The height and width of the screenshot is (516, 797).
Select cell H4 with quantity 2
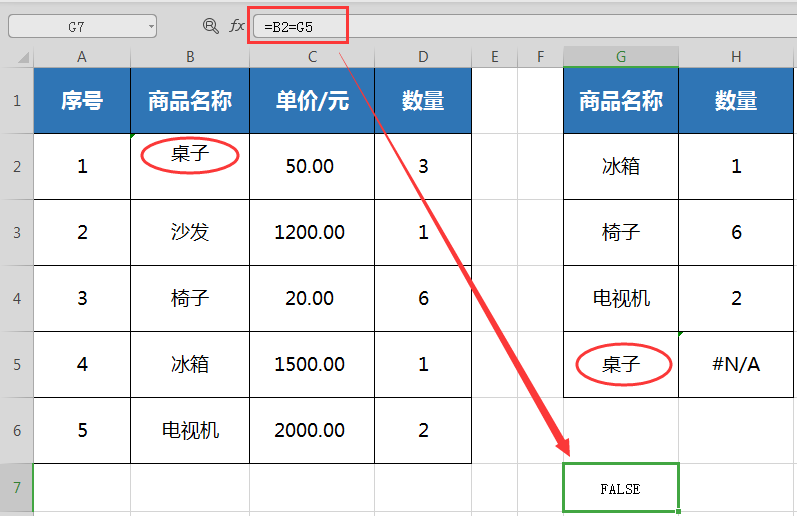(736, 299)
